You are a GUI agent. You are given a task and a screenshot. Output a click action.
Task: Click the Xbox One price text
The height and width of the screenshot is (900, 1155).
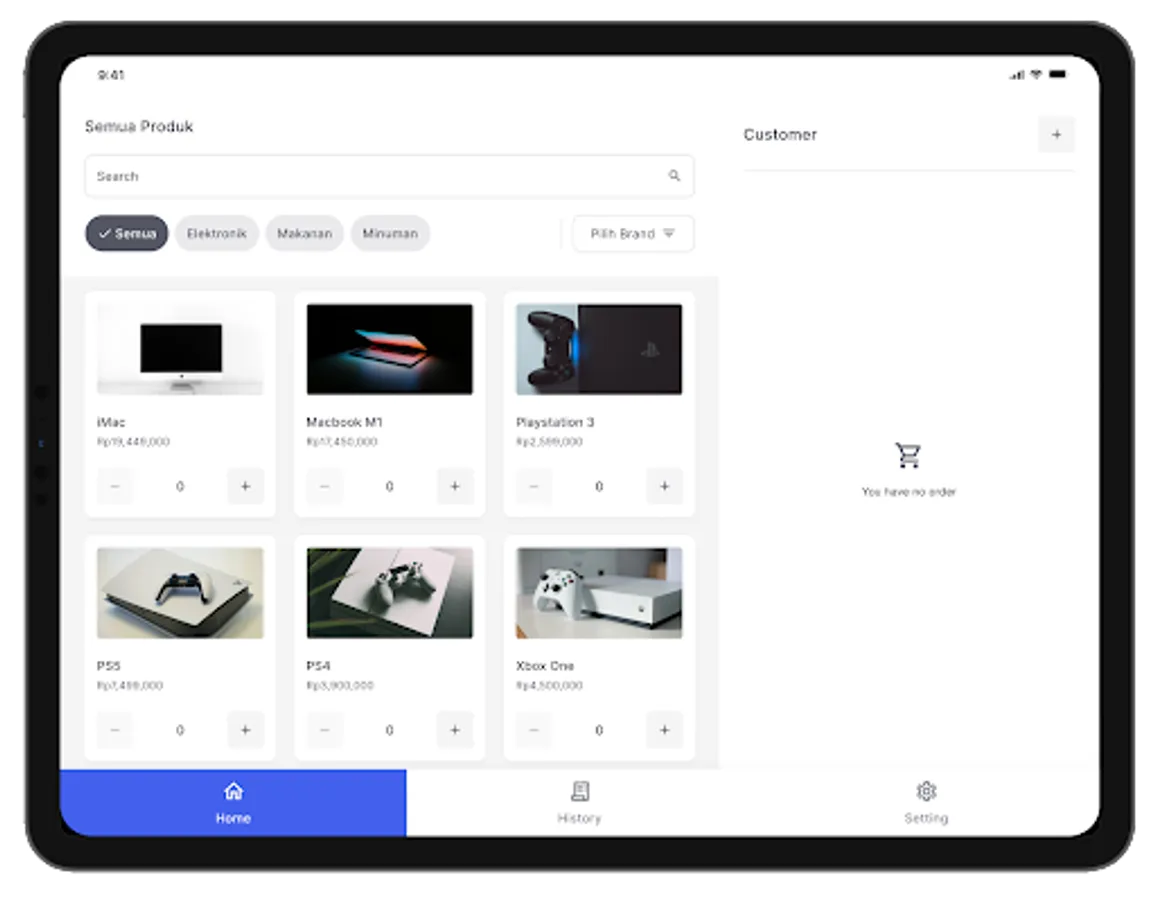(549, 686)
